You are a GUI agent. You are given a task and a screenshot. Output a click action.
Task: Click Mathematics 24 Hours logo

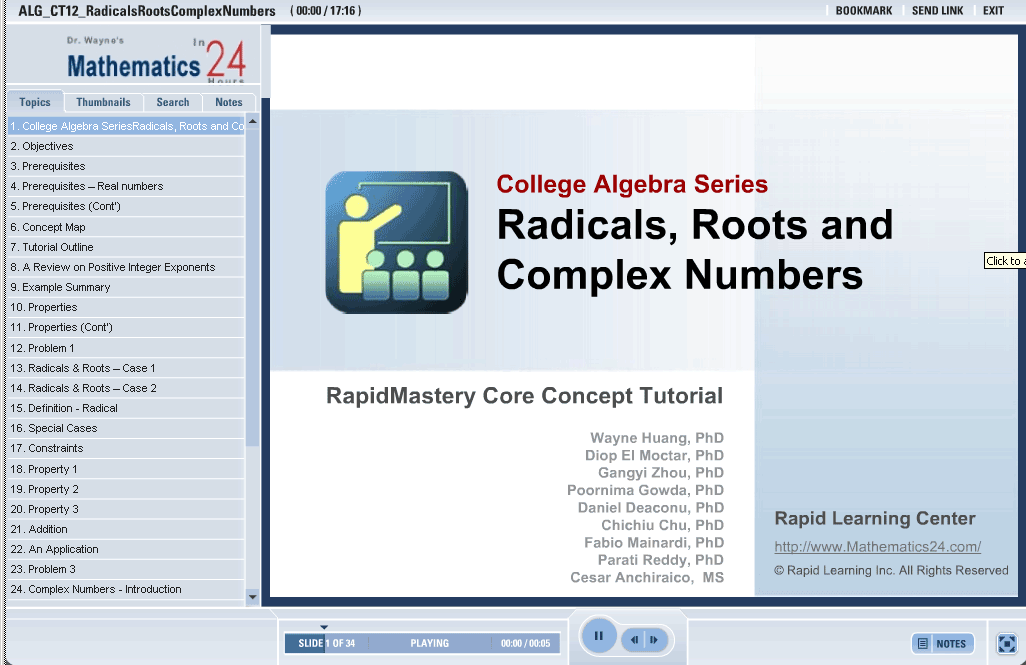pos(155,62)
